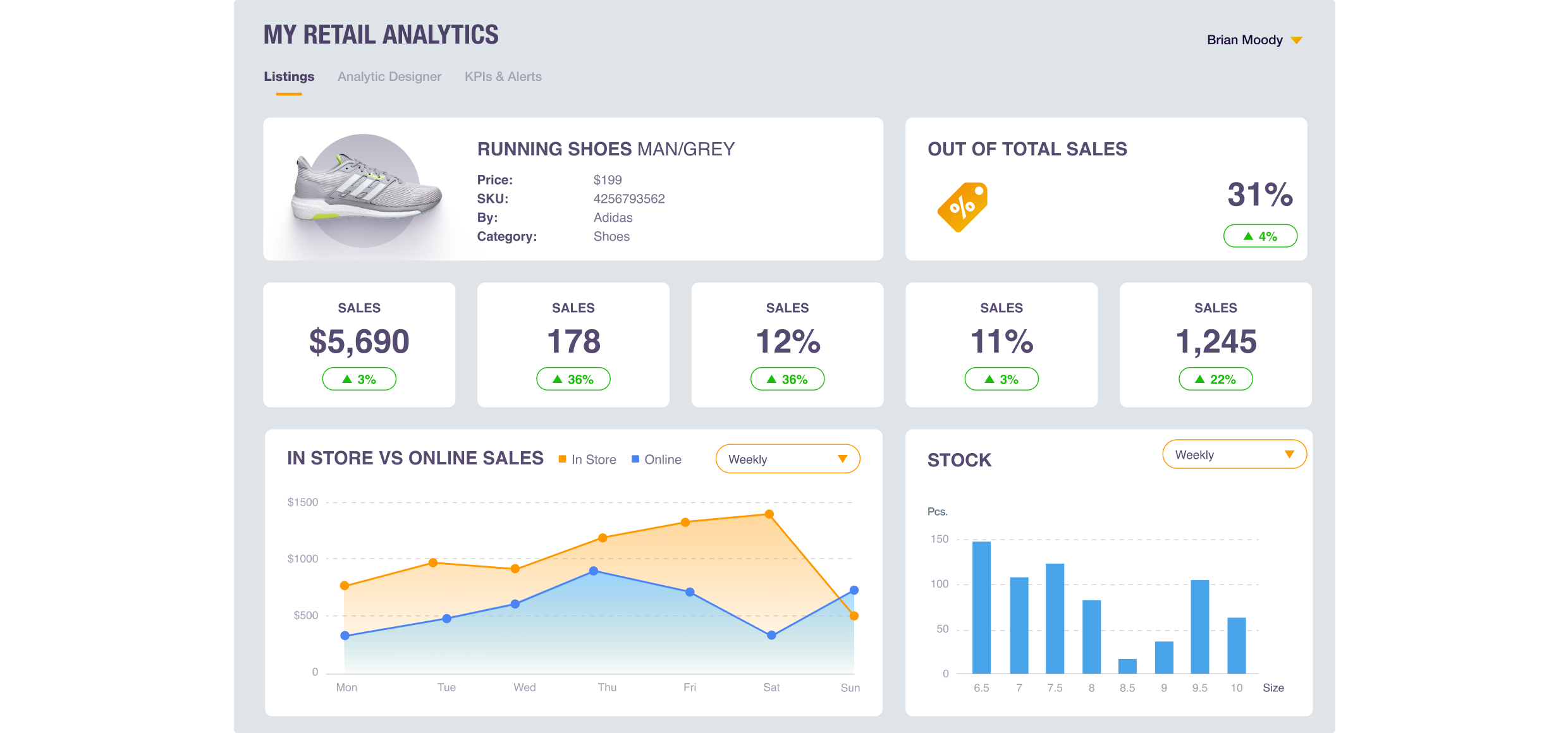Switch to the Analytic Designer tab
The height and width of the screenshot is (733, 1568).
click(x=389, y=76)
